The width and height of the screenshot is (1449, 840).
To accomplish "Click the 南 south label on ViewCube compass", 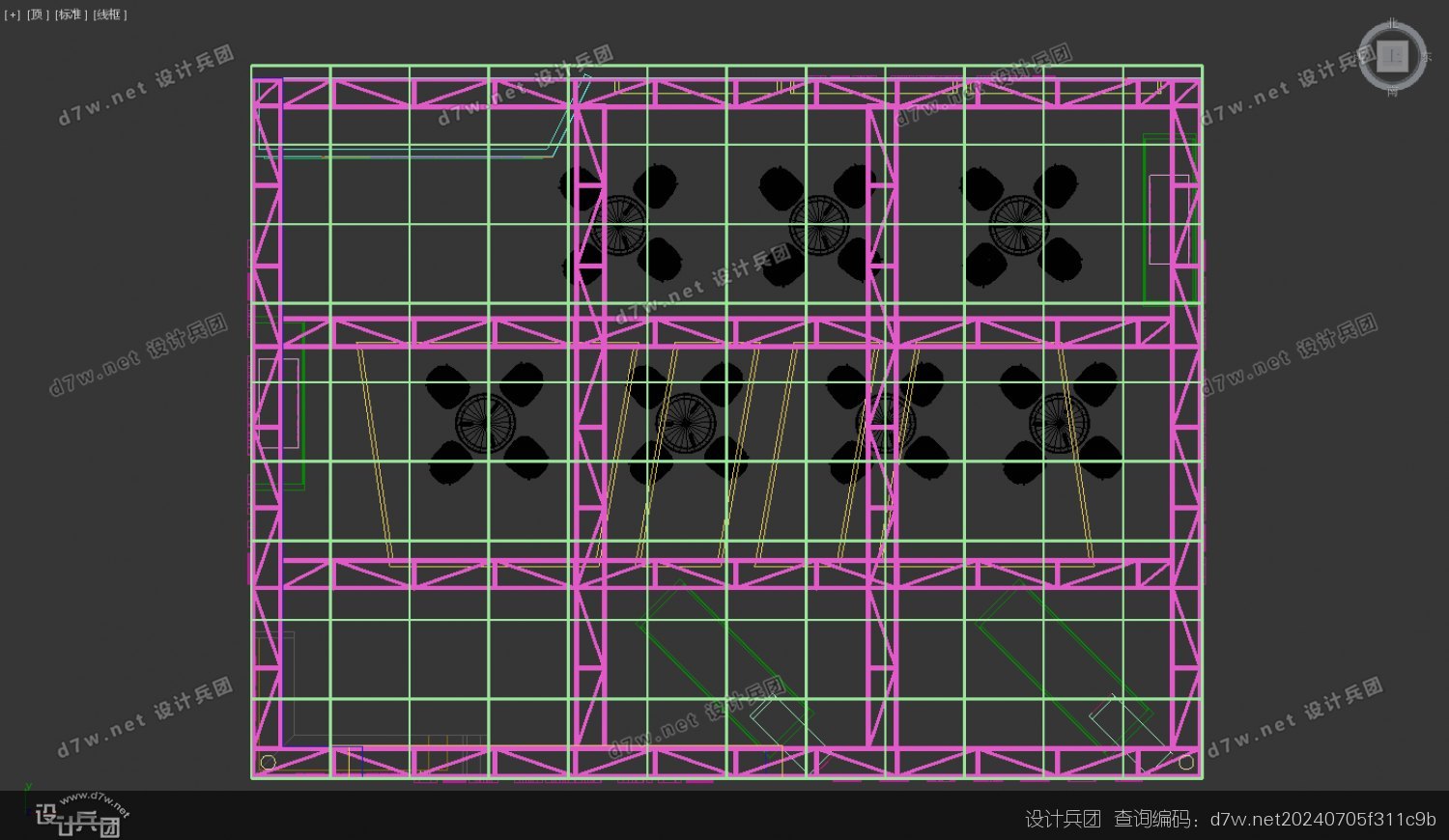I will [1392, 92].
